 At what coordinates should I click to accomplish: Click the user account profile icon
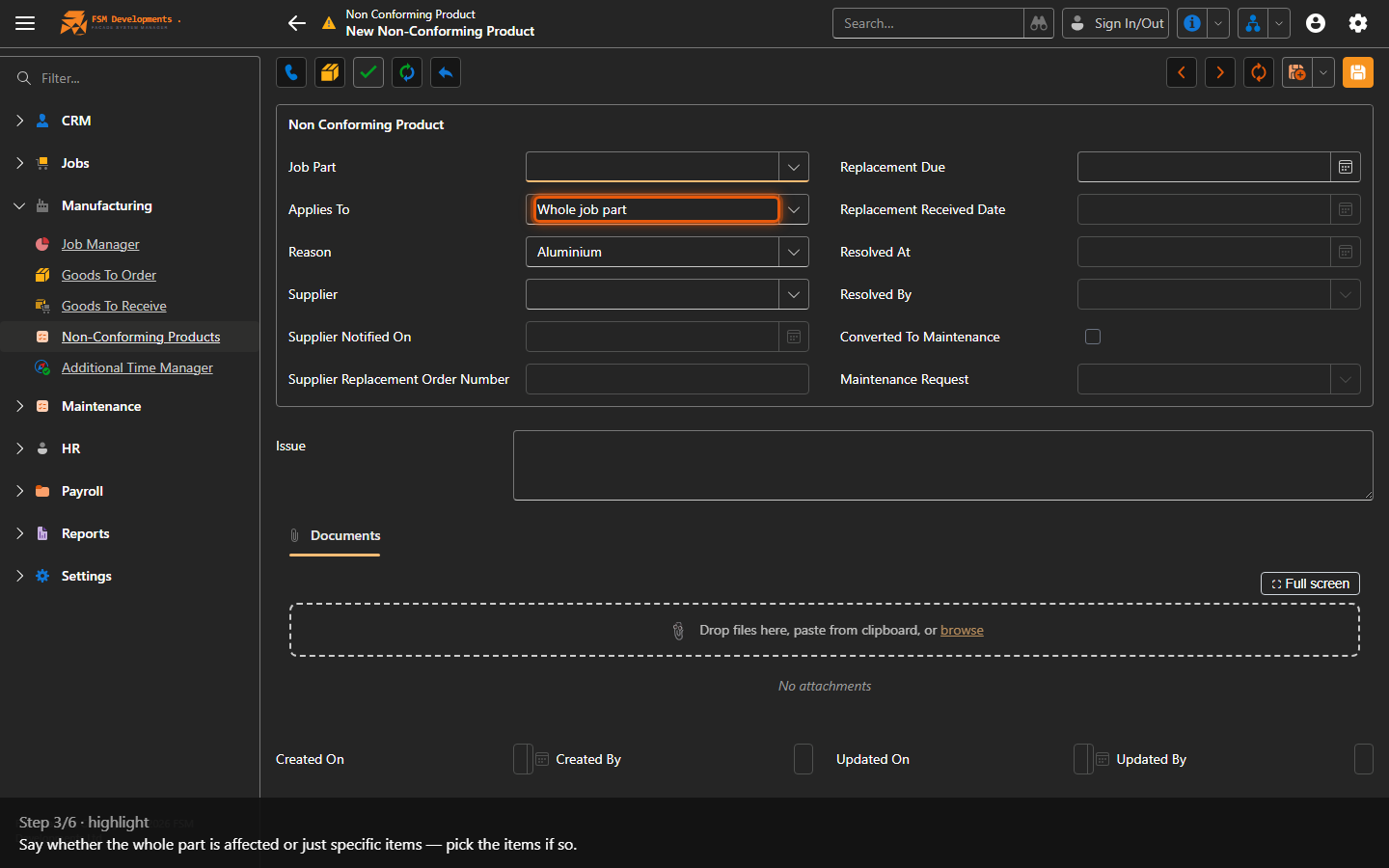pyautogui.click(x=1316, y=23)
